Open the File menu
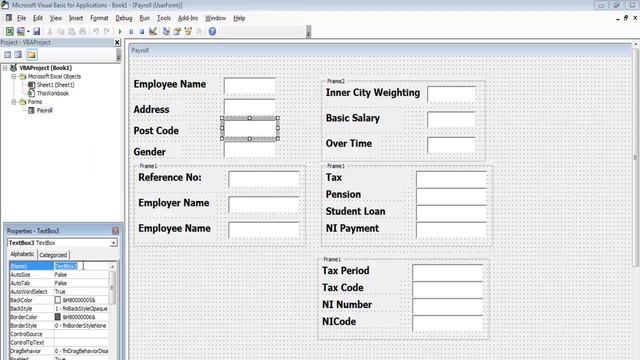 click(x=21, y=18)
